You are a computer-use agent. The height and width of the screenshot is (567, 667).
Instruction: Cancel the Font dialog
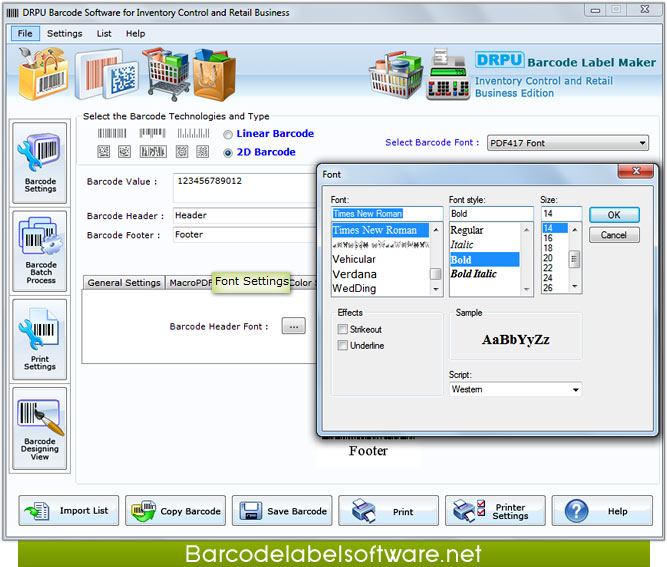tap(614, 235)
